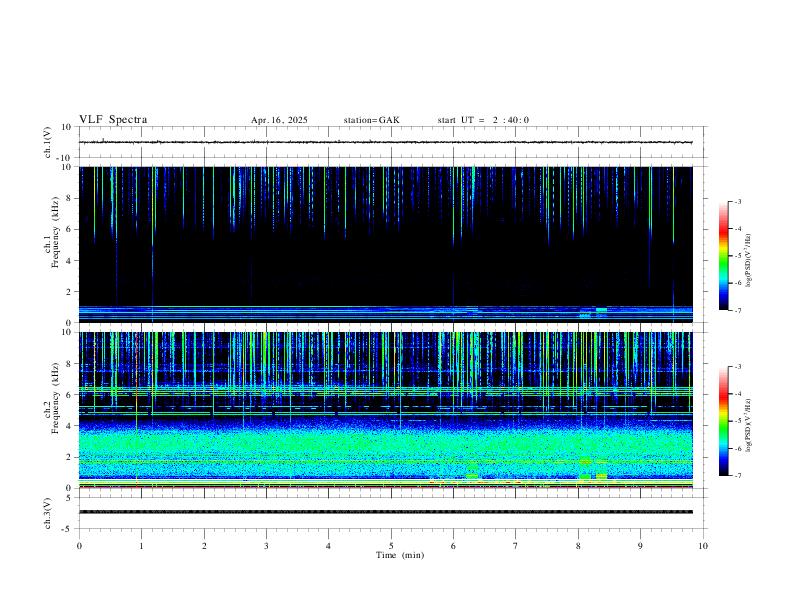Click the date "Apr. 16, 2025"
Viewport: 792px width, 612px height.
click(x=279, y=120)
